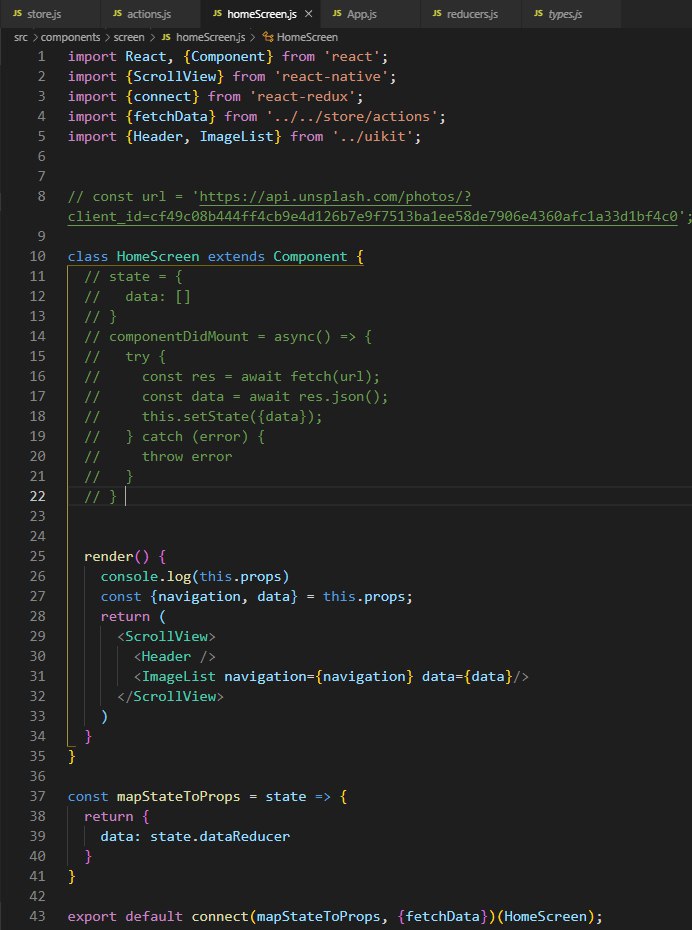Viewport: 692px width, 930px height.
Task: Click 'console' on line 26
Action: point(129,577)
